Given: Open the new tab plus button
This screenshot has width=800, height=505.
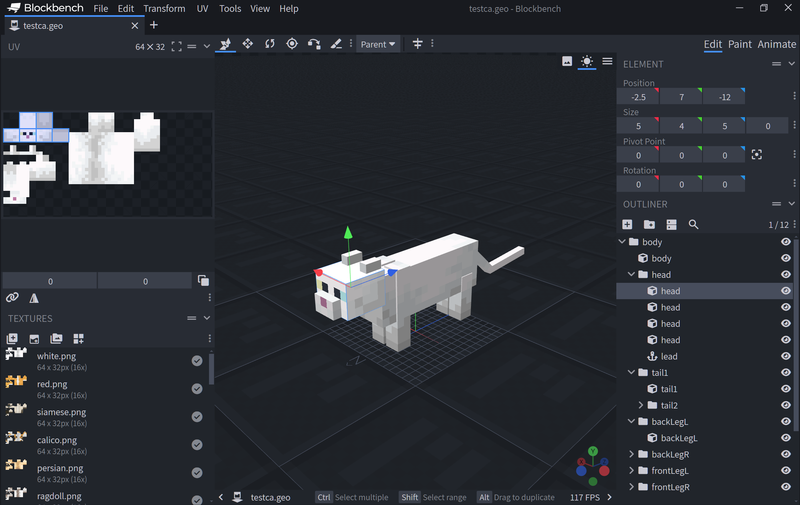Looking at the screenshot, I should tap(154, 25).
